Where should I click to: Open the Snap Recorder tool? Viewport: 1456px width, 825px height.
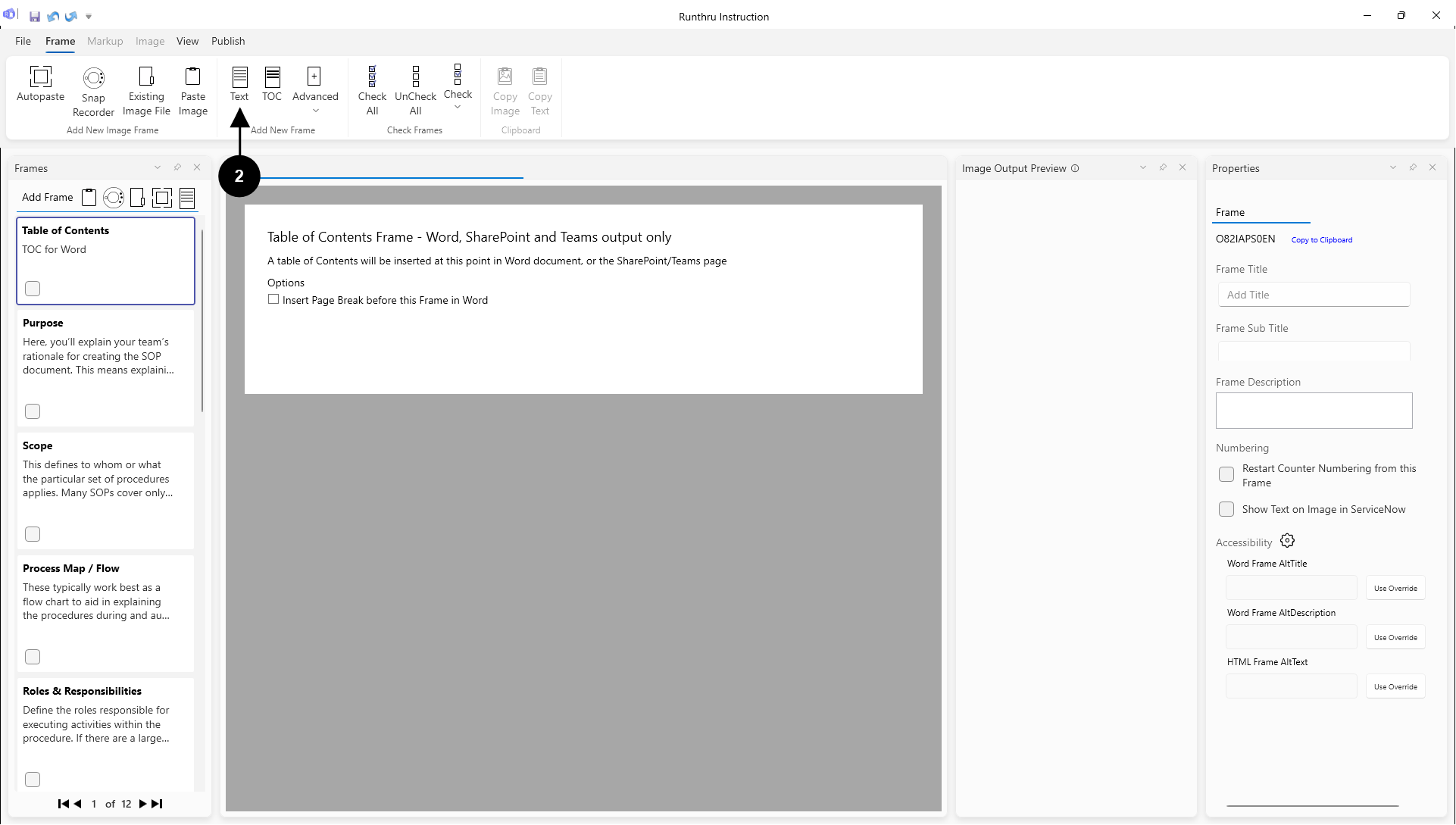pyautogui.click(x=93, y=78)
